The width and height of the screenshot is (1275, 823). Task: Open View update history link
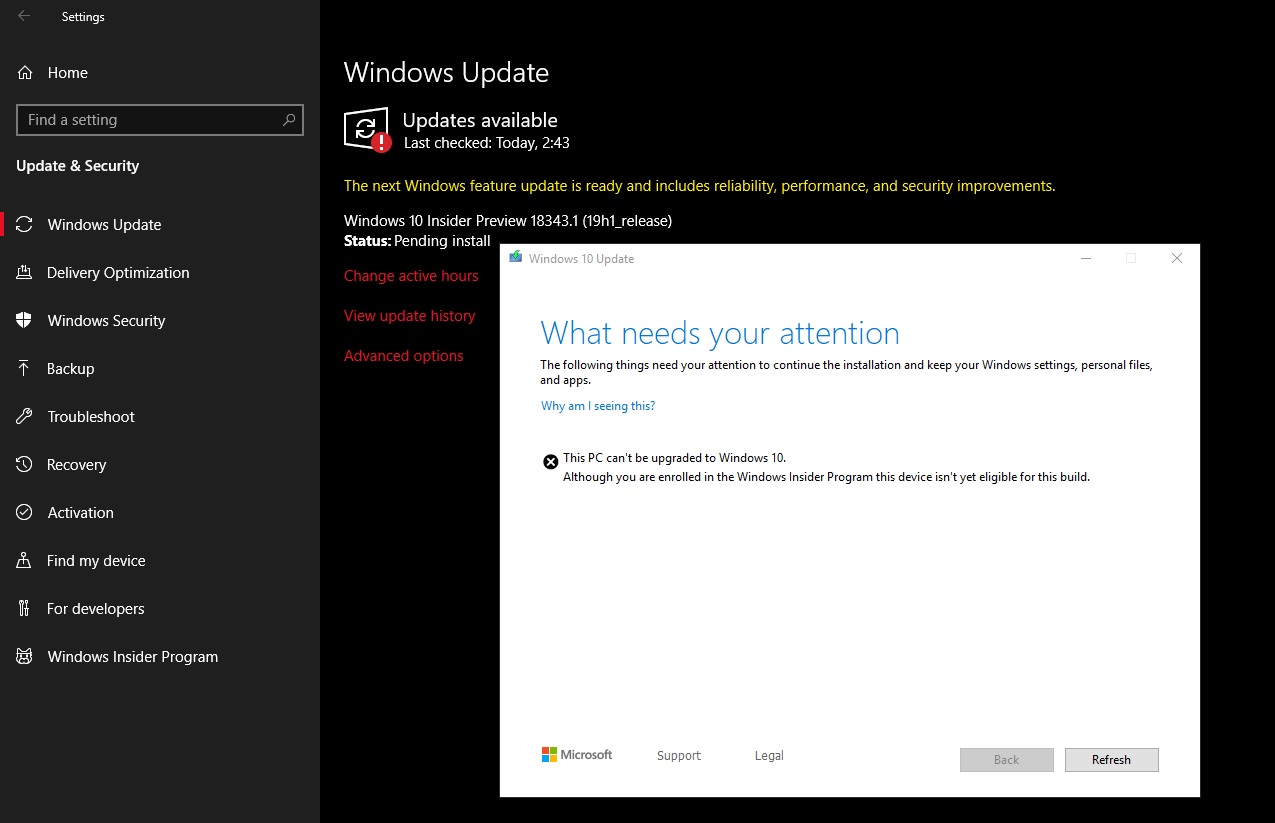[x=410, y=316]
